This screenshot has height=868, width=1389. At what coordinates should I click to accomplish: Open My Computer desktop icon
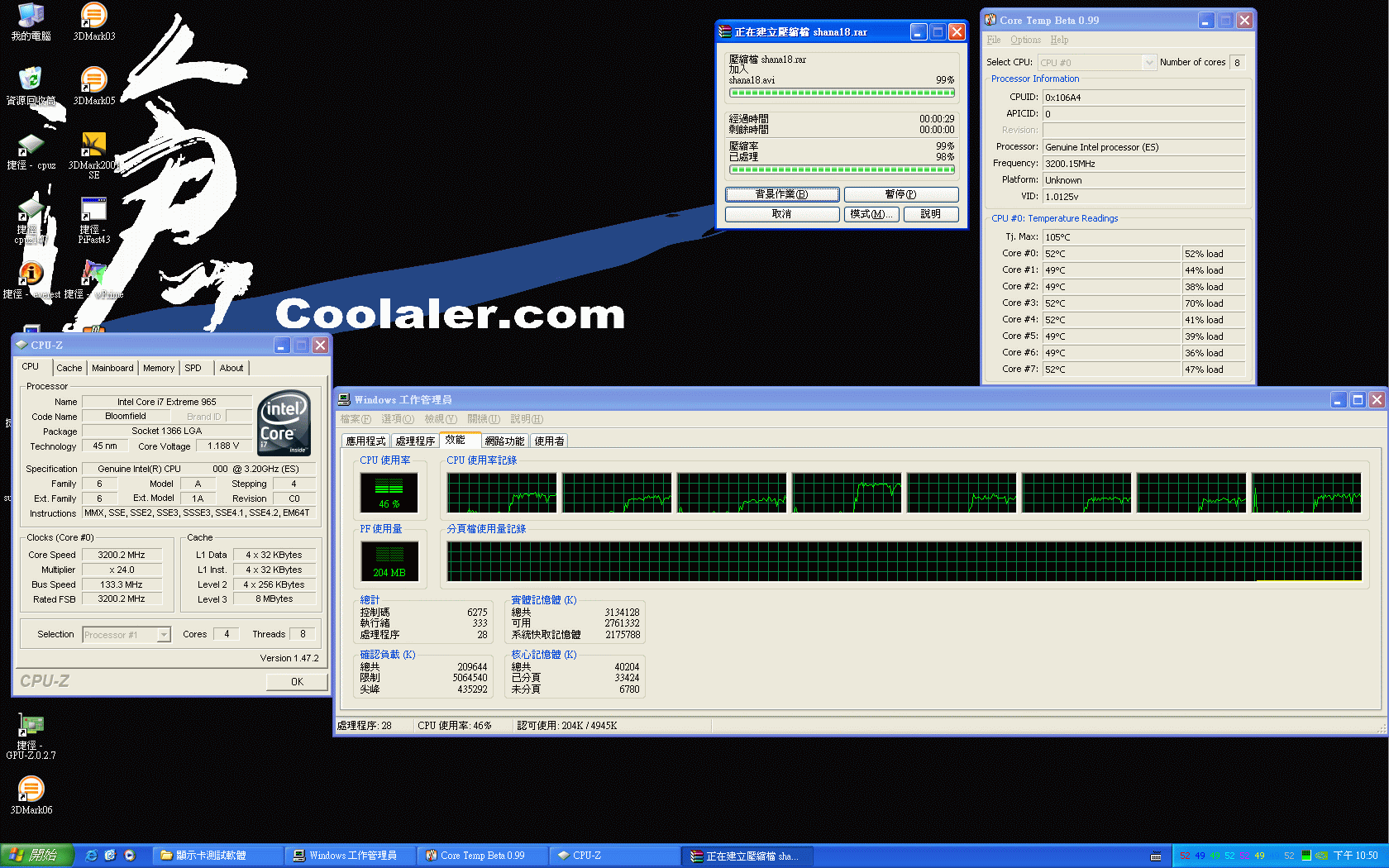[x=31, y=21]
